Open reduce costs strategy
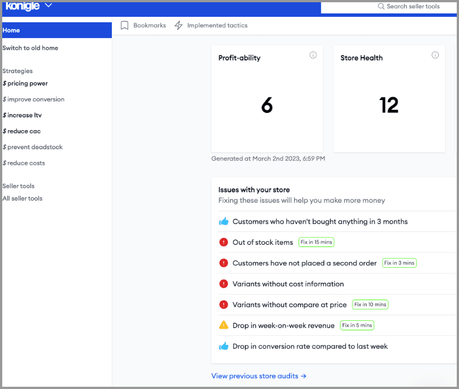 coord(23,163)
